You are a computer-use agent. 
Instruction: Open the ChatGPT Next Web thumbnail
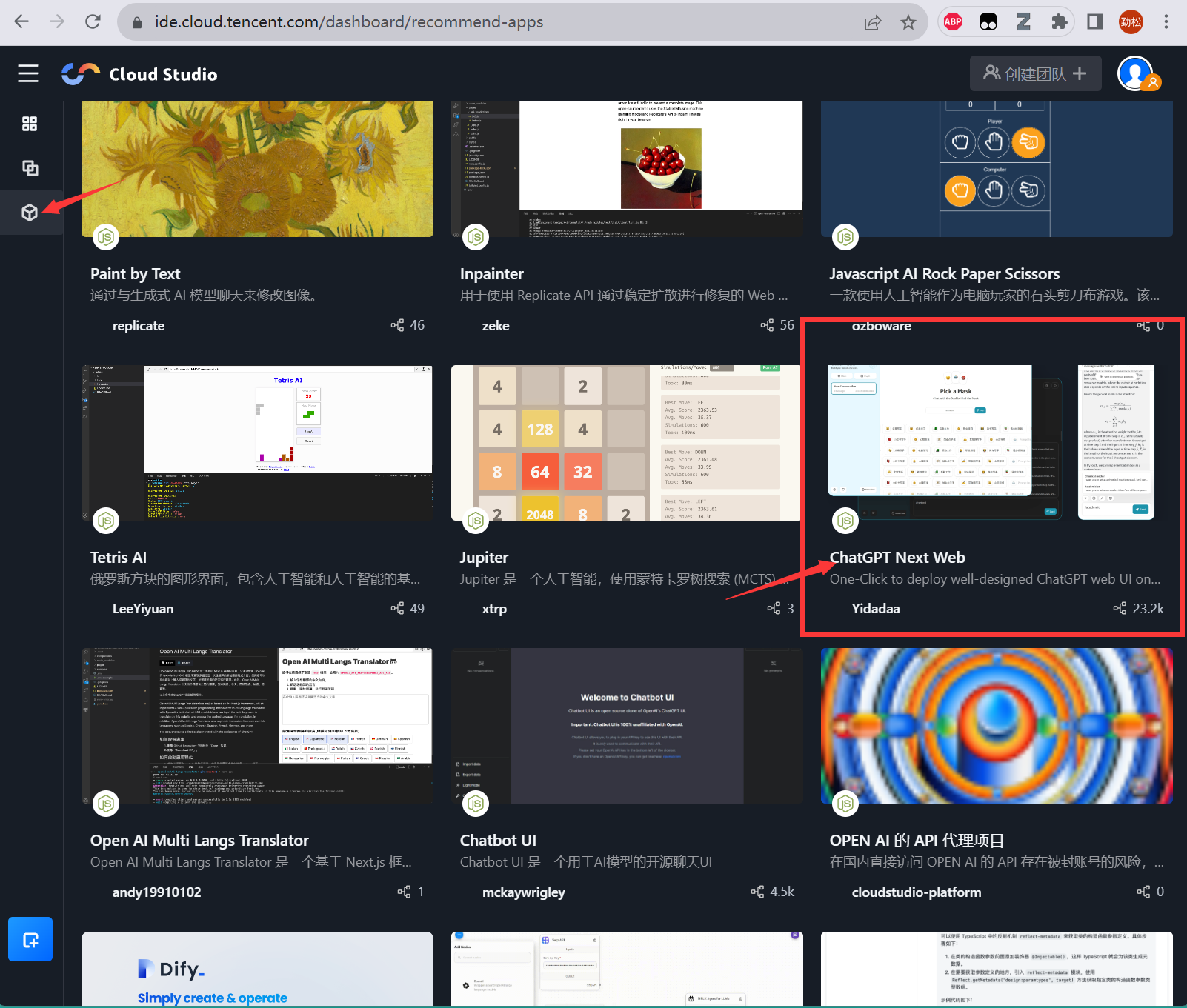pyautogui.click(x=997, y=443)
